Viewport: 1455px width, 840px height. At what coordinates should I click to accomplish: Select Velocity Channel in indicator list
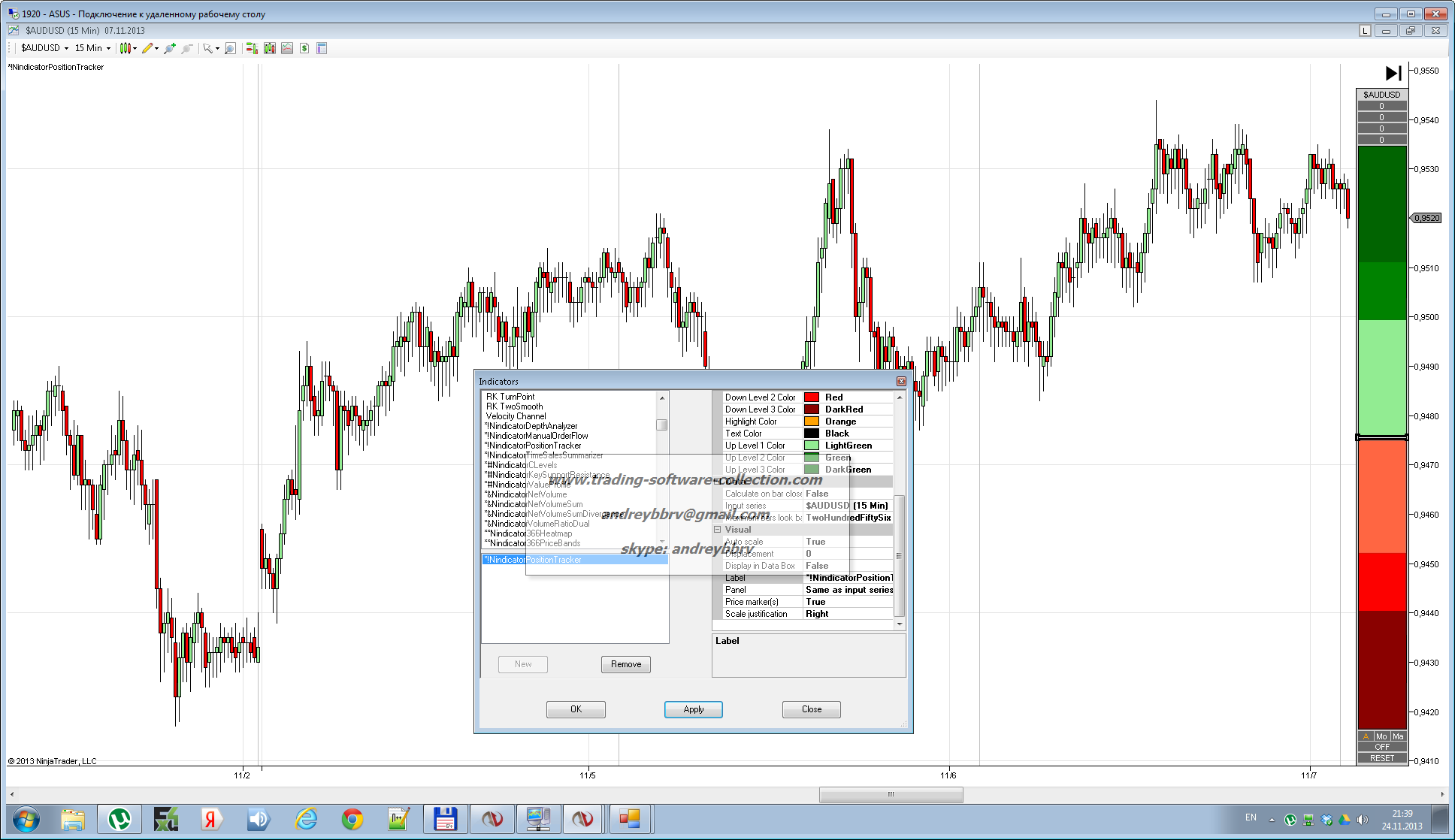pos(516,416)
